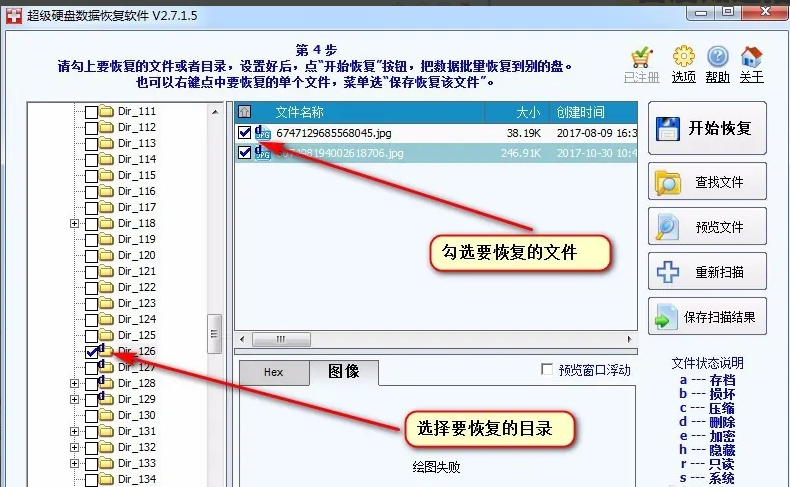The image size is (790, 487).
Task: Switch to the Hex tab
Action: pyautogui.click(x=274, y=373)
